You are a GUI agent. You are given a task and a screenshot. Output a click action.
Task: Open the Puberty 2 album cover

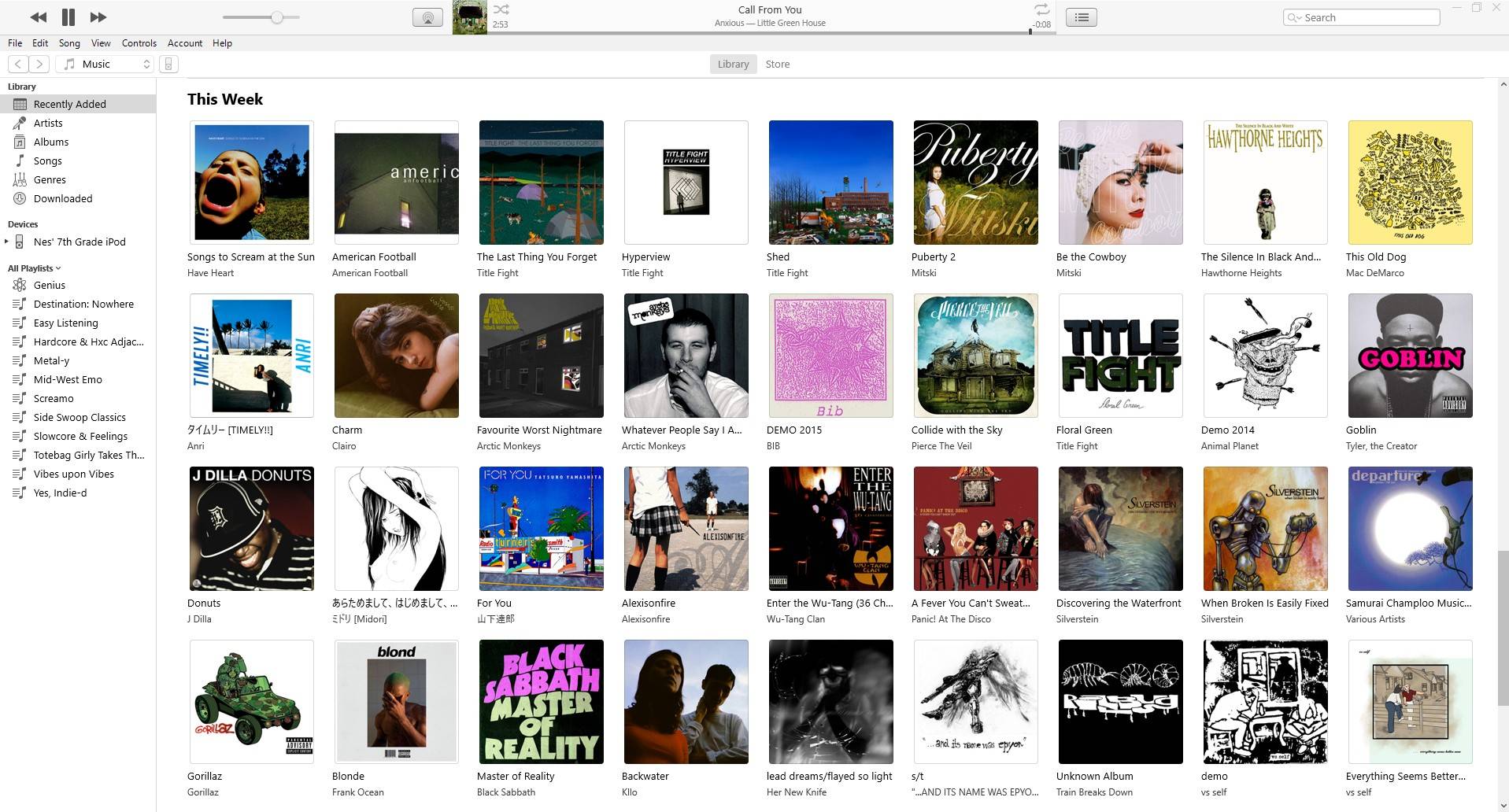[975, 183]
